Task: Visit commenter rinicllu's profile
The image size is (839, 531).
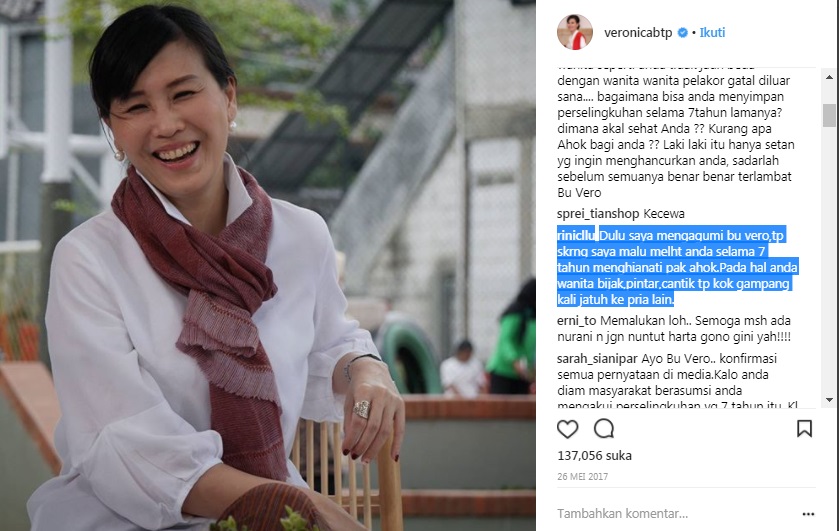Action: (576, 235)
